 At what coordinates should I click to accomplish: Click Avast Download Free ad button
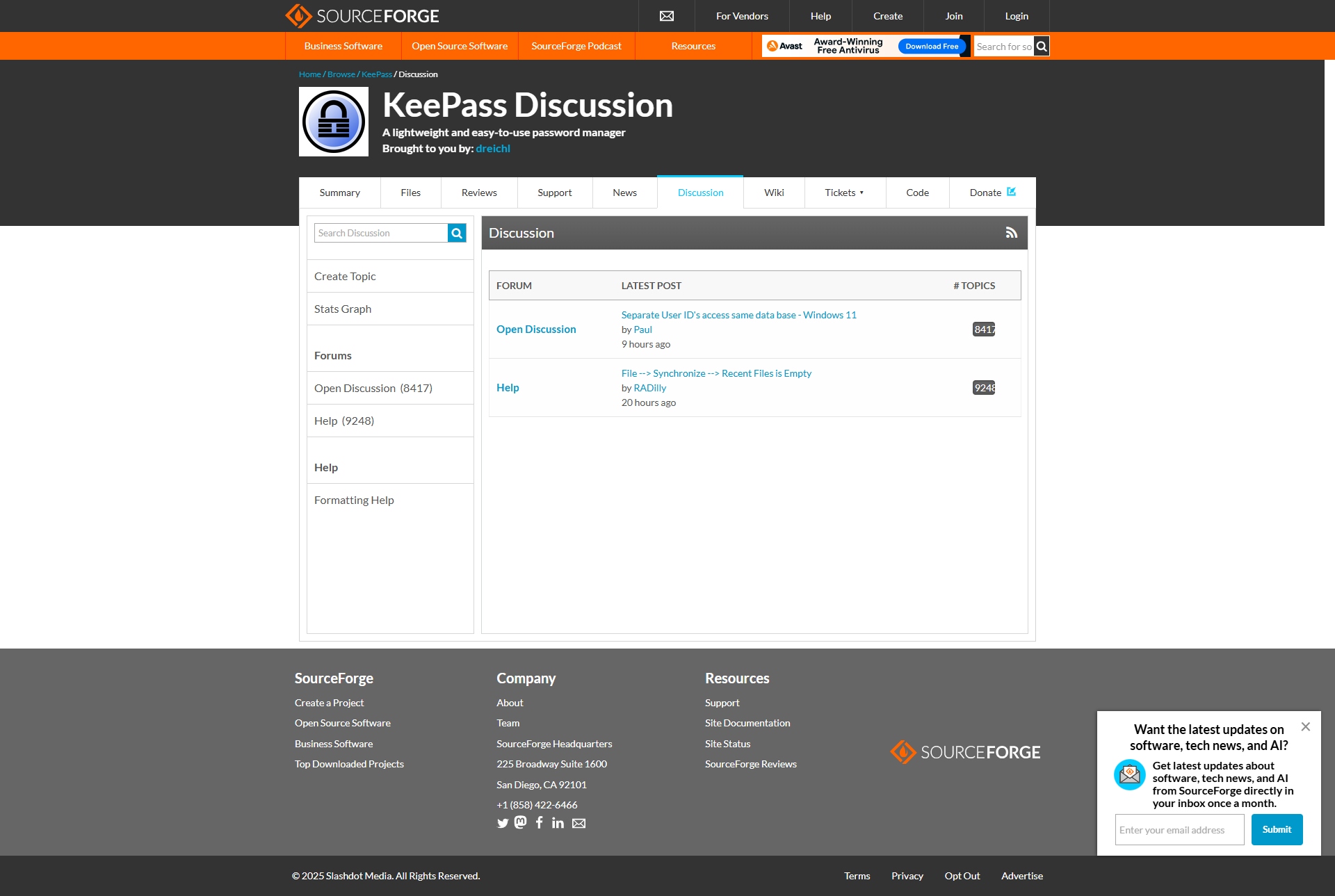point(931,47)
